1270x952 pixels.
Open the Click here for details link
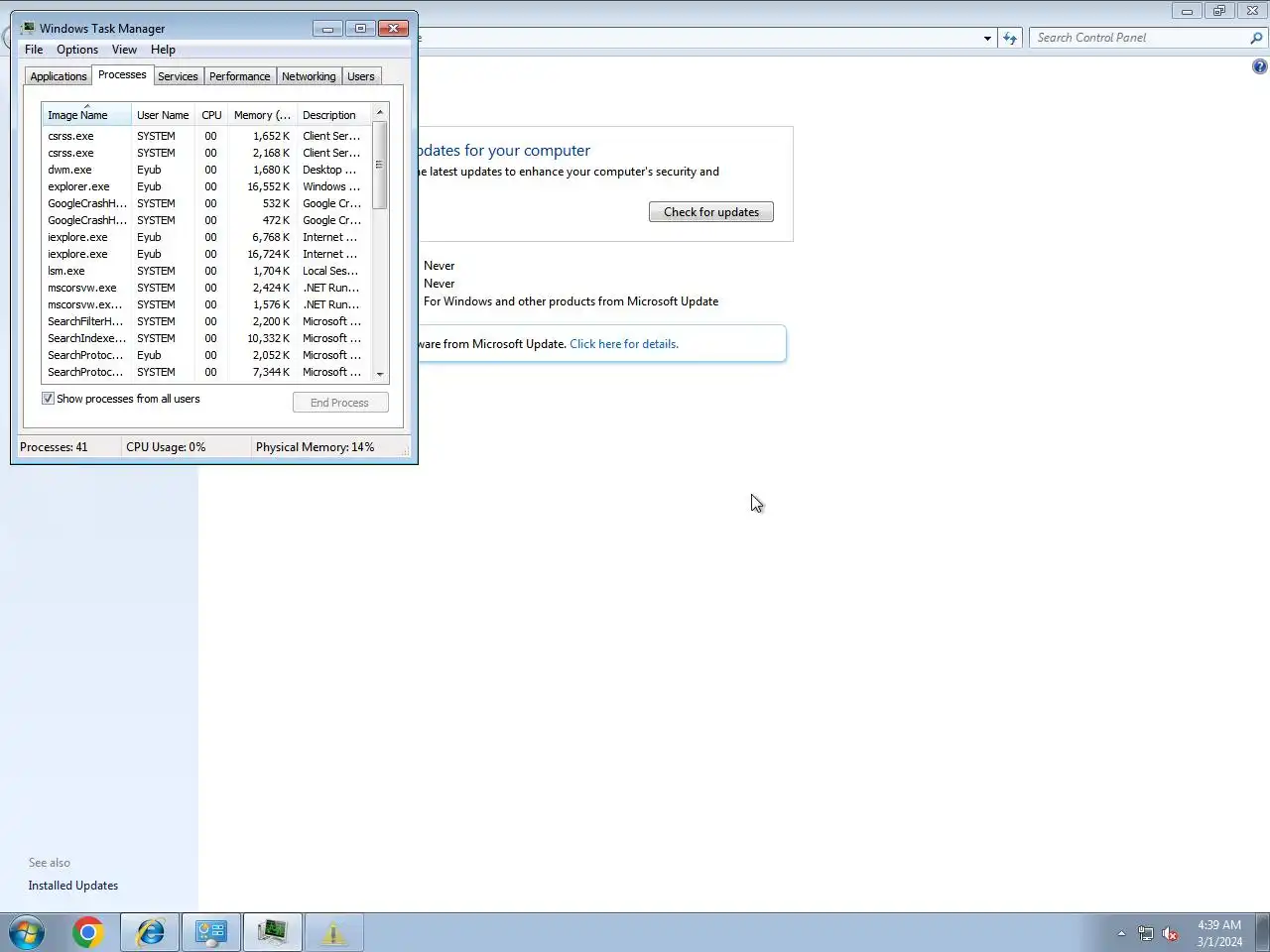(624, 344)
